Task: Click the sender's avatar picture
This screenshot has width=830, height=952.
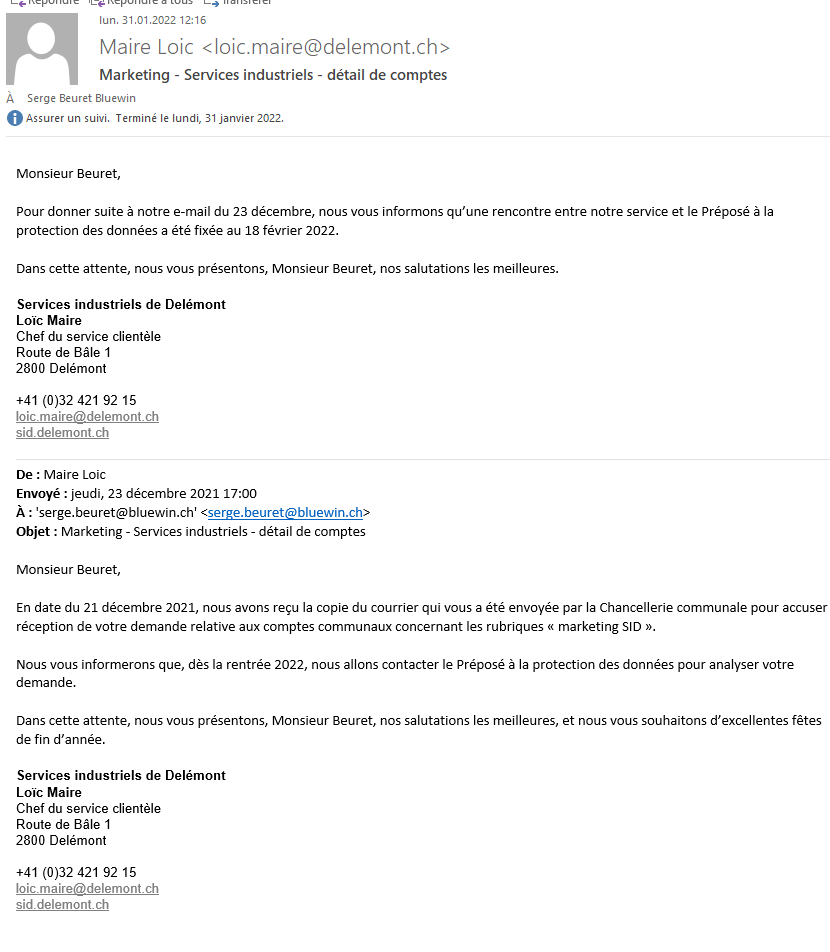Action: click(42, 49)
